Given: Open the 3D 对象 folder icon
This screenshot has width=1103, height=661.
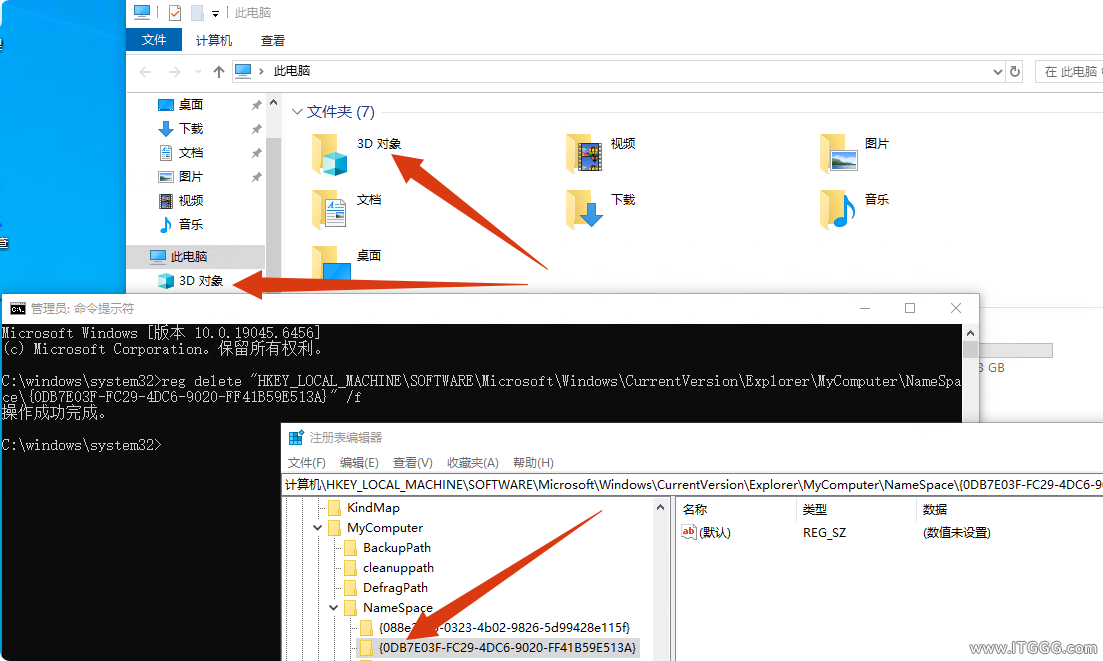Looking at the screenshot, I should tap(331, 155).
